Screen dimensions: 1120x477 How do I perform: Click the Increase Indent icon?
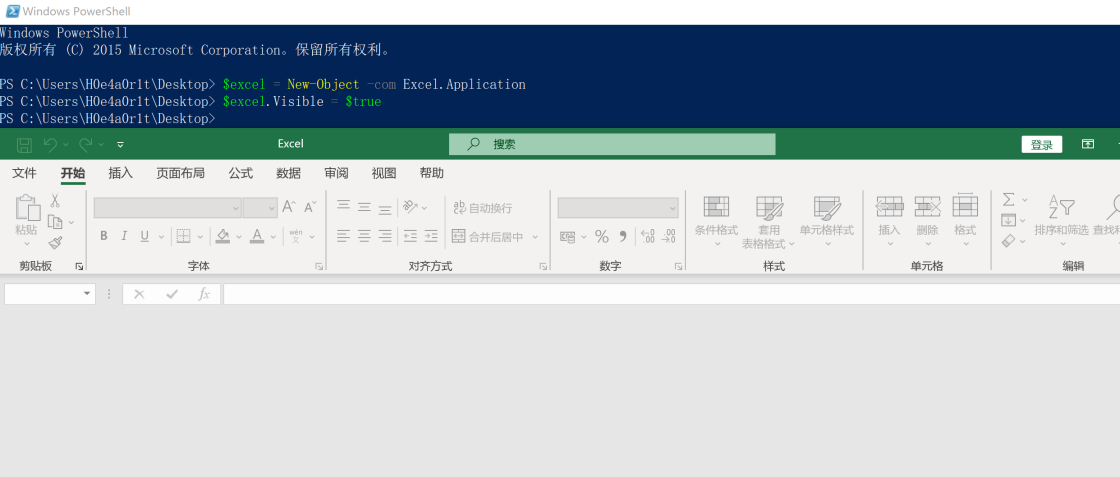[x=431, y=236]
